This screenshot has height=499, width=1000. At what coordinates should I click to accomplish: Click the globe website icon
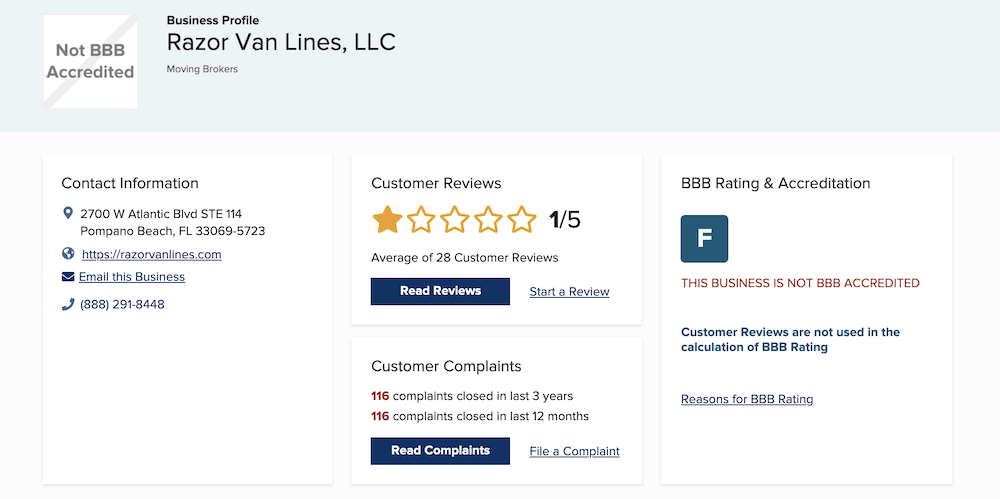tap(68, 254)
